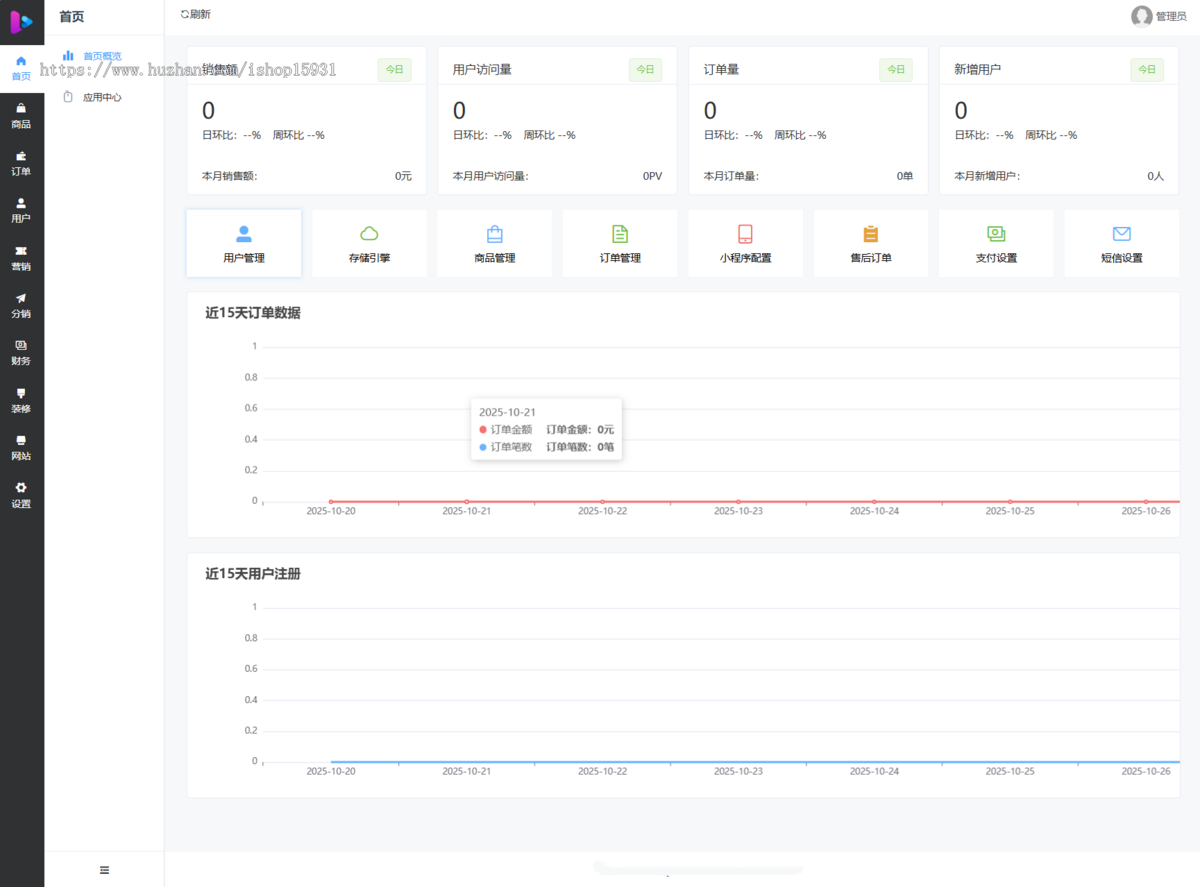Image resolution: width=1200 pixels, height=887 pixels.
Task: Open the 管理员 account dropdown
Action: pos(1171,17)
